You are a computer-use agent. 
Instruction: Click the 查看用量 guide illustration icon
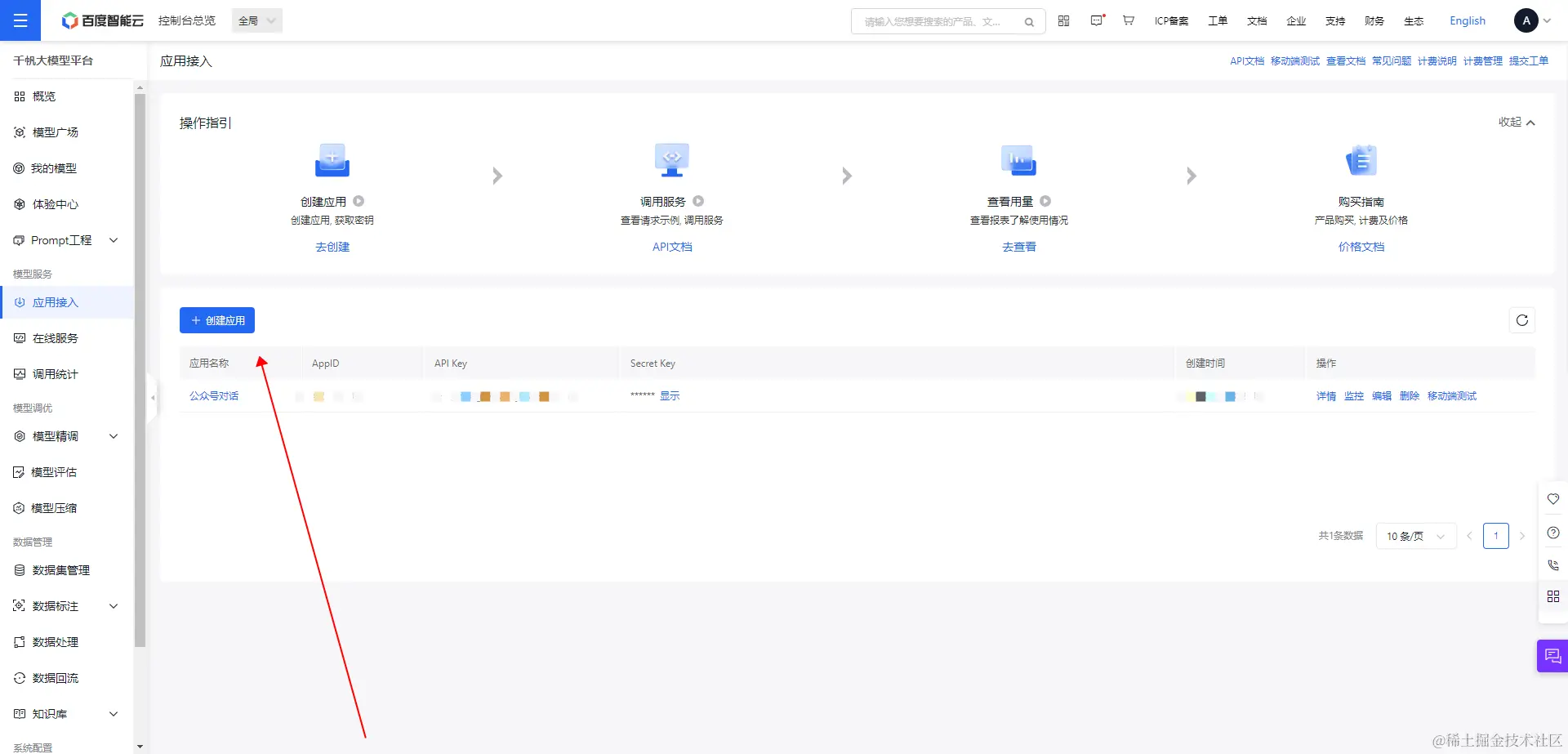tap(1018, 160)
